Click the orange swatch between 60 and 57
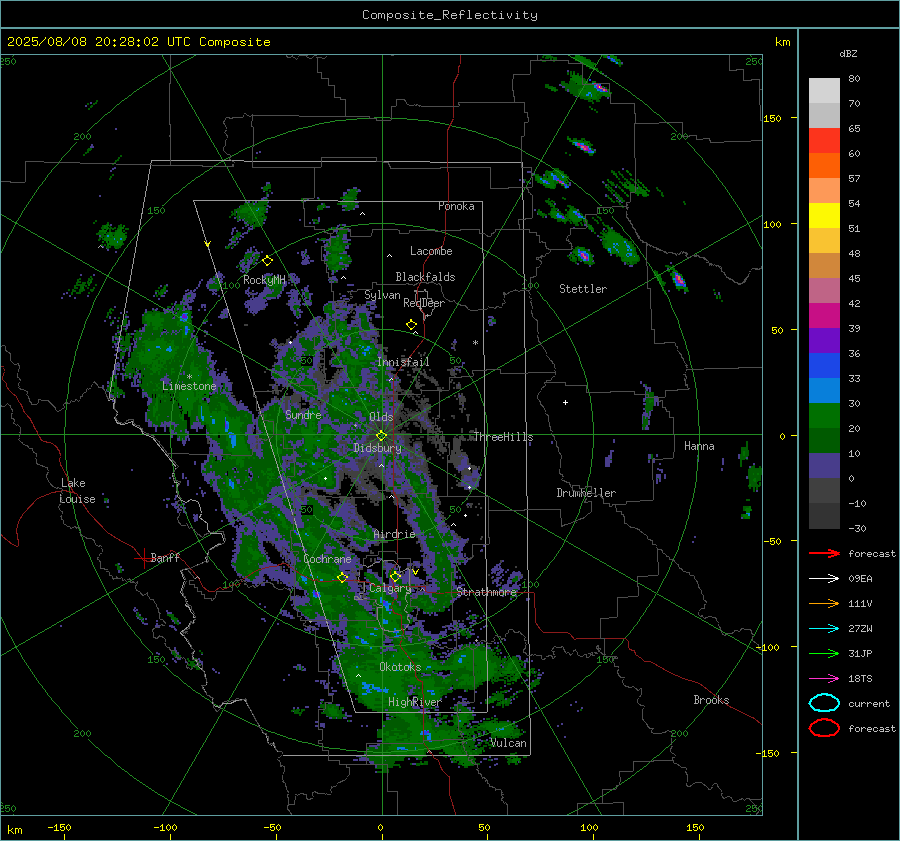 pyautogui.click(x=824, y=165)
